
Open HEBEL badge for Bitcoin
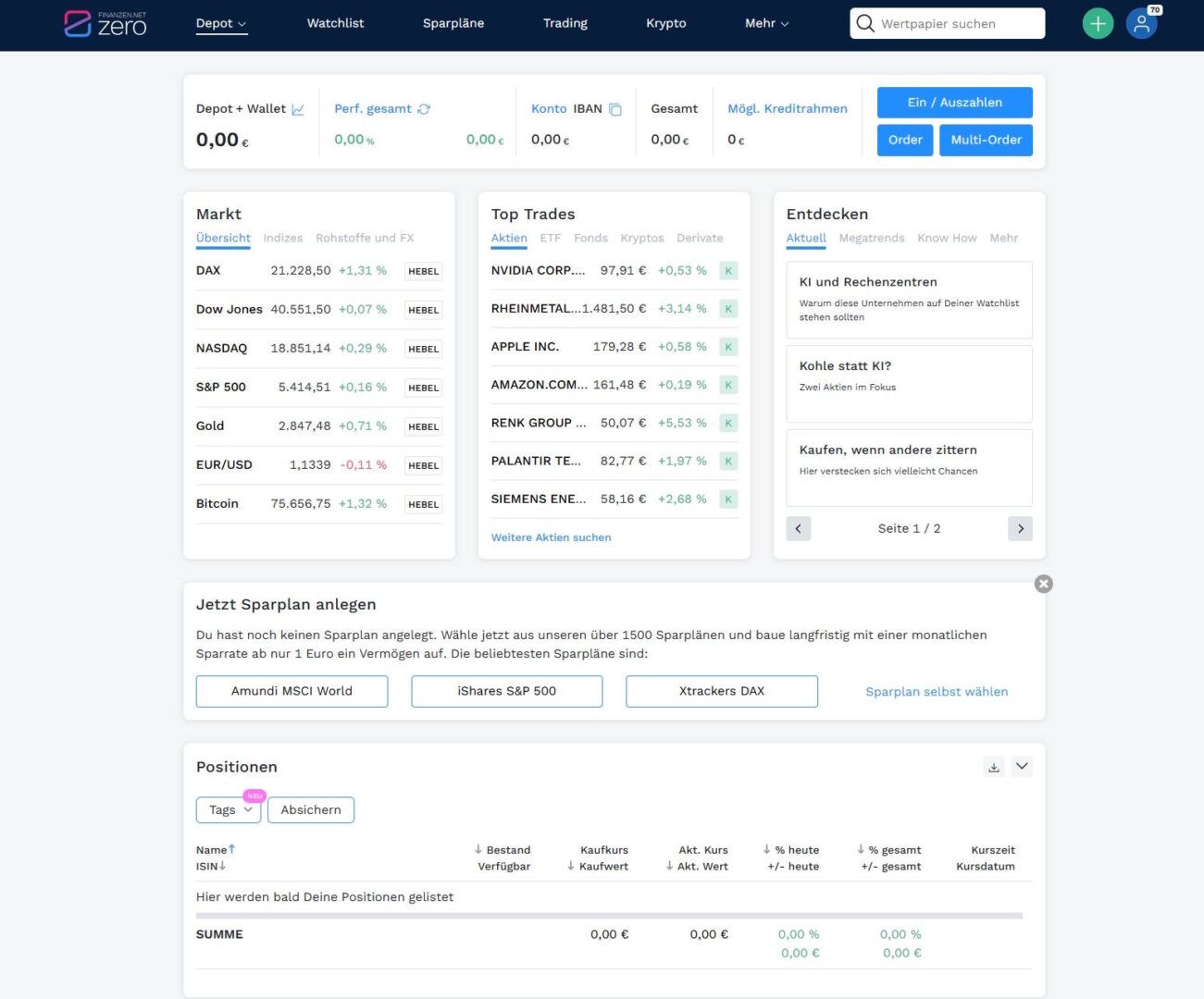(424, 504)
